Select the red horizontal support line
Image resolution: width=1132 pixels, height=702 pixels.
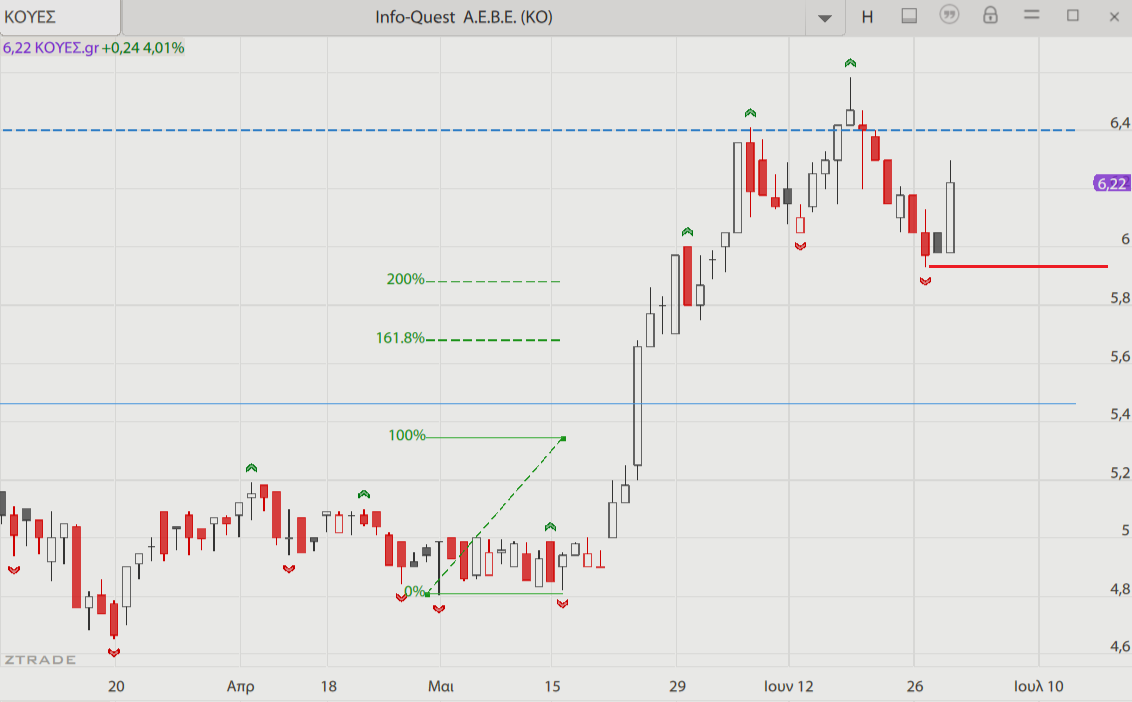click(1018, 266)
